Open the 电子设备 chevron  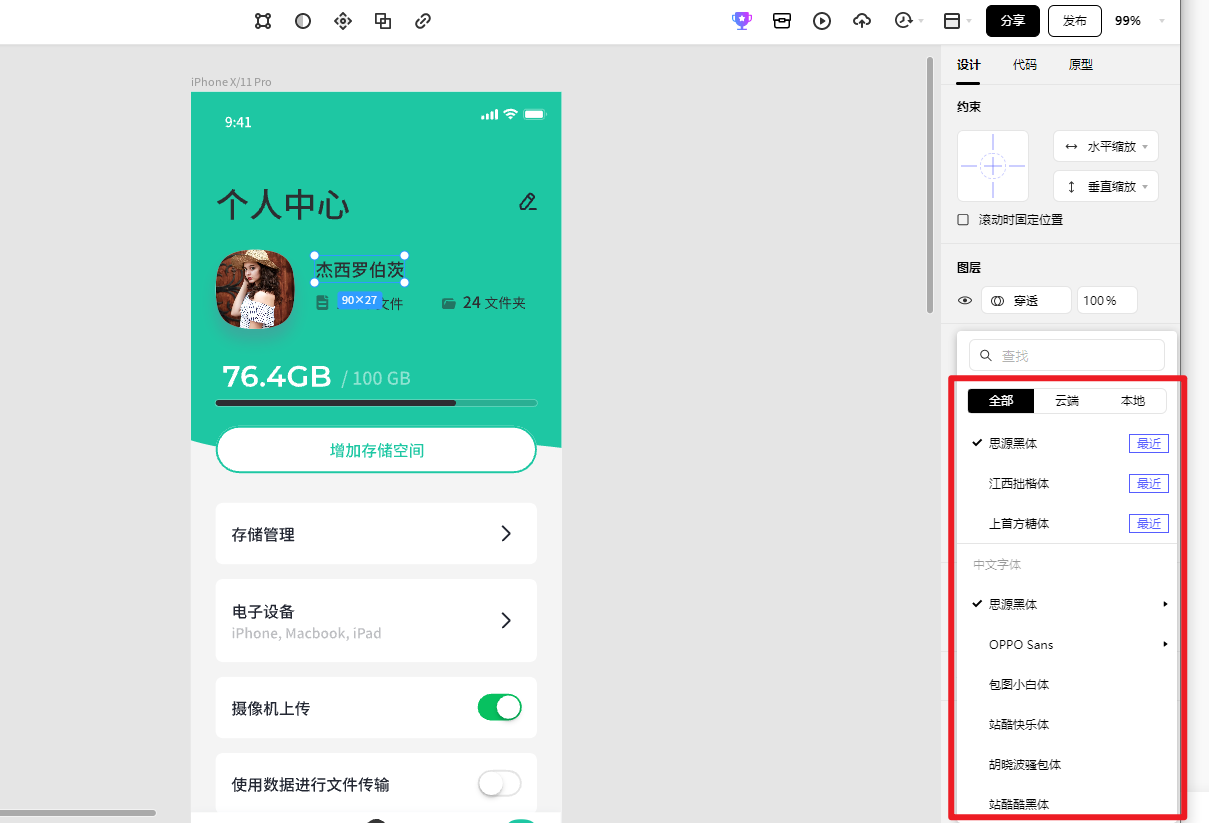(506, 621)
